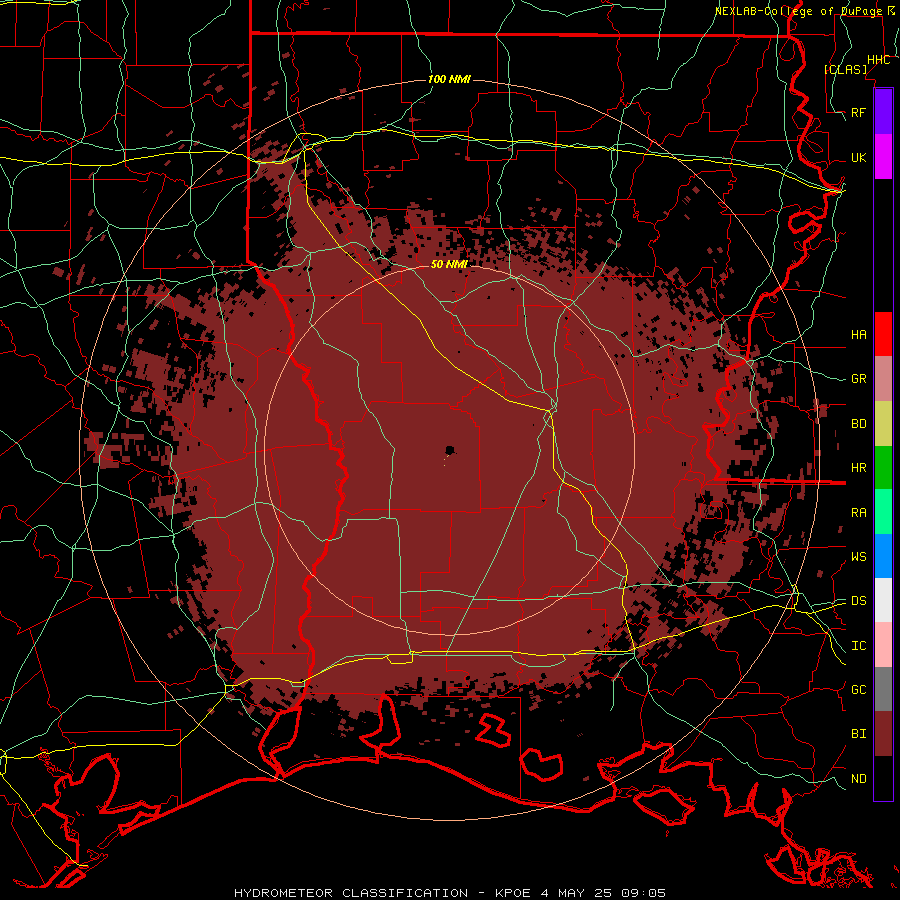This screenshot has height=900, width=900.
Task: Click the HYDROMETEOR CLASSIFICATION title text
Action: point(351,893)
